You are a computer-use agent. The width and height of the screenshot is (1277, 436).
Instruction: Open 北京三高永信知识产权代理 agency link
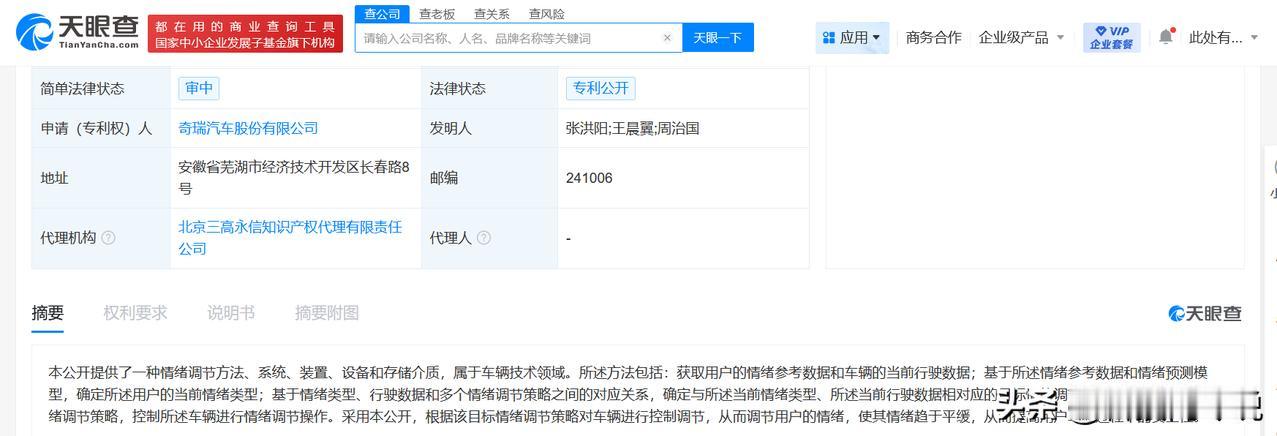point(290,238)
